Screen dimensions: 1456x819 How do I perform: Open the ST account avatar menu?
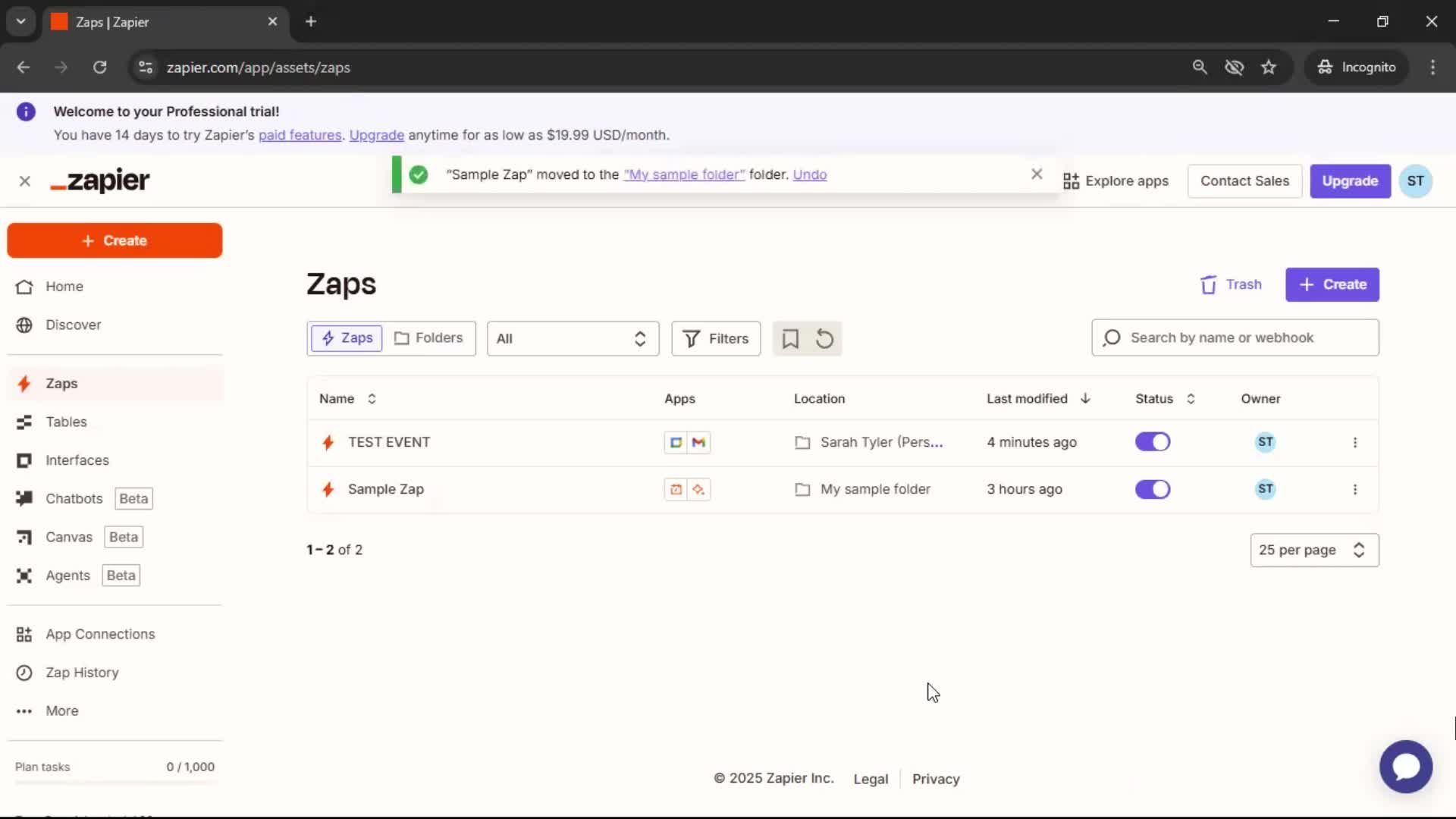pos(1415,181)
